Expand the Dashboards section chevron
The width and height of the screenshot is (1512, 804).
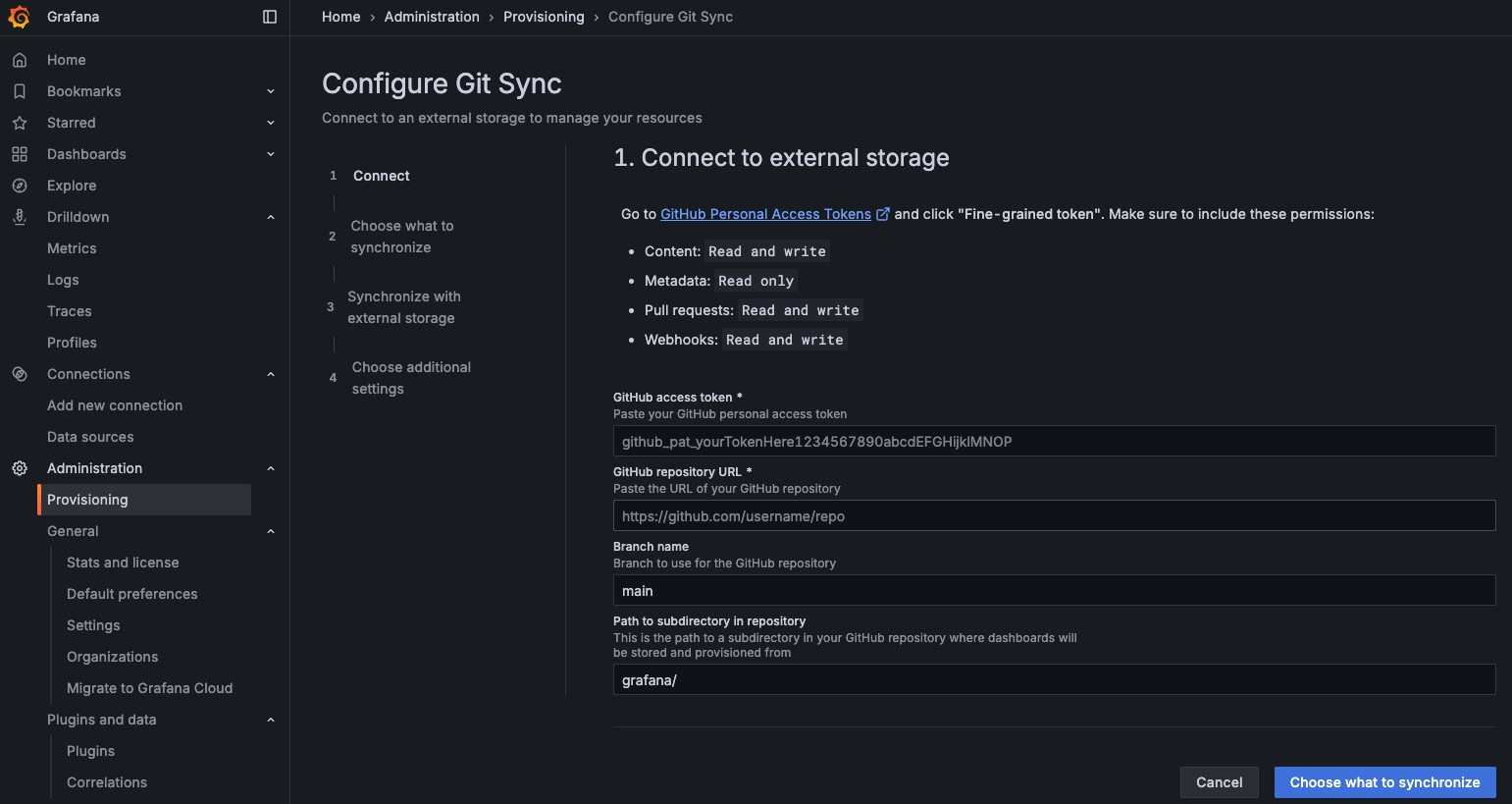[x=271, y=154]
